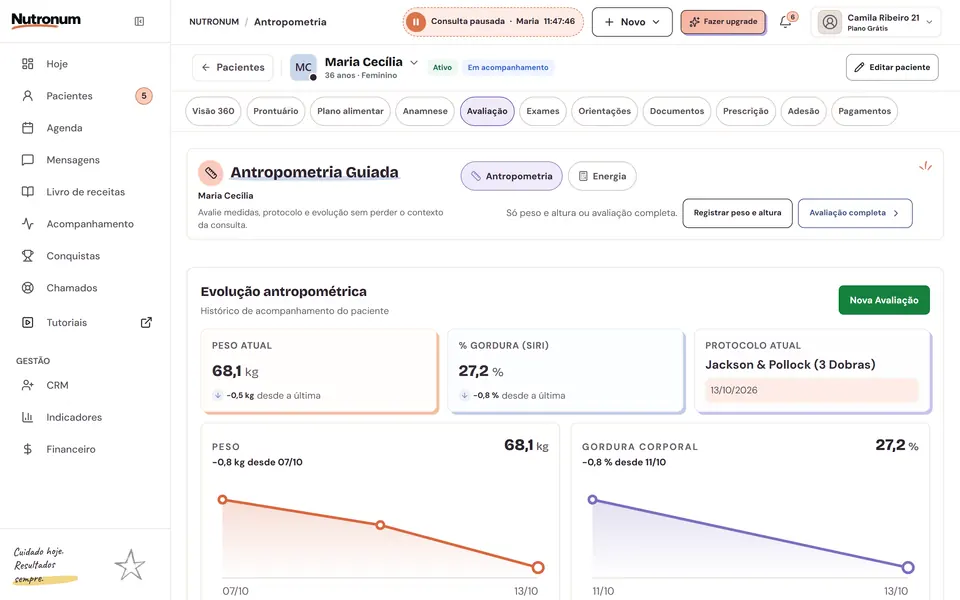Click the MC patient avatar
This screenshot has height=600, width=960.
[303, 67]
